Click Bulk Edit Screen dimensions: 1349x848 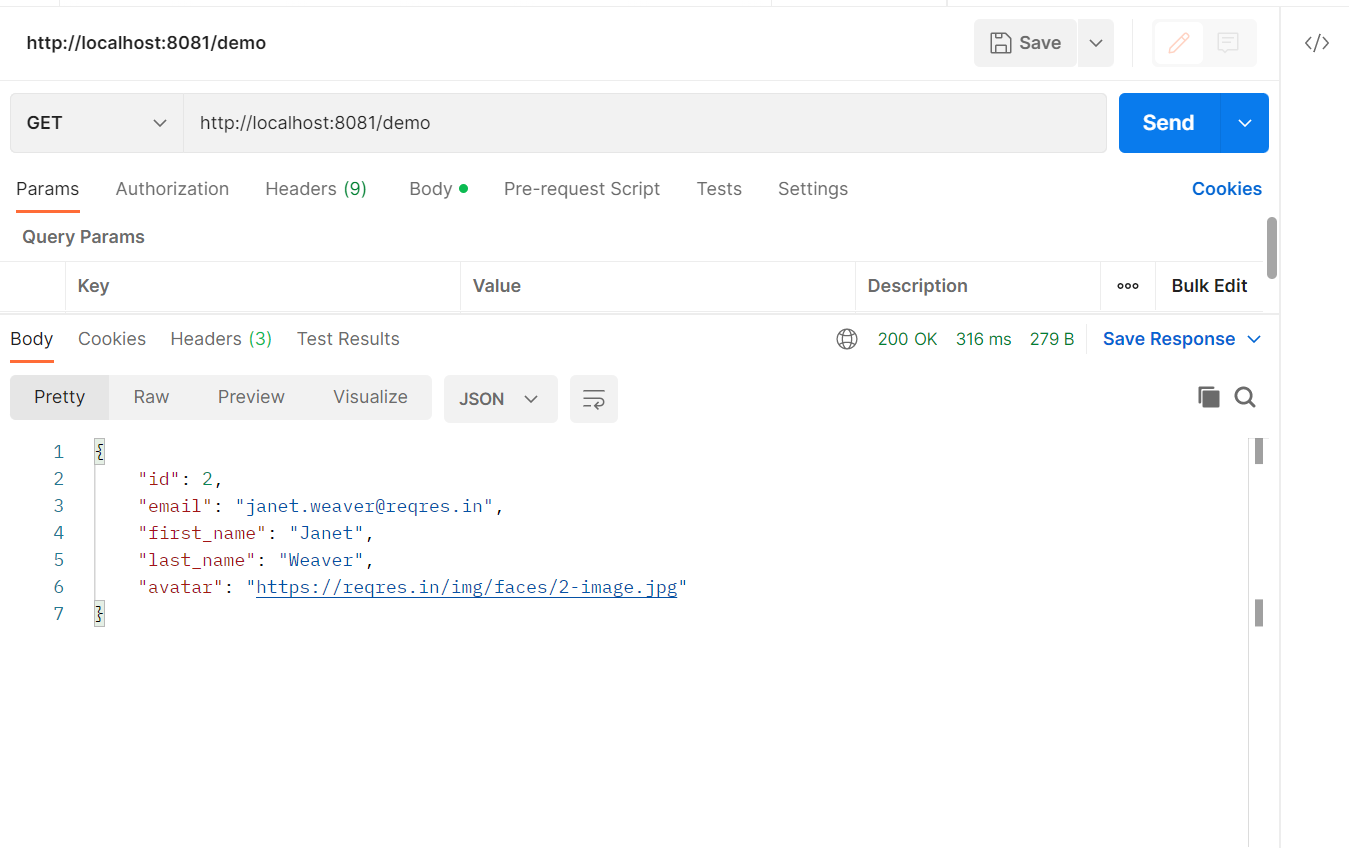coord(1209,286)
